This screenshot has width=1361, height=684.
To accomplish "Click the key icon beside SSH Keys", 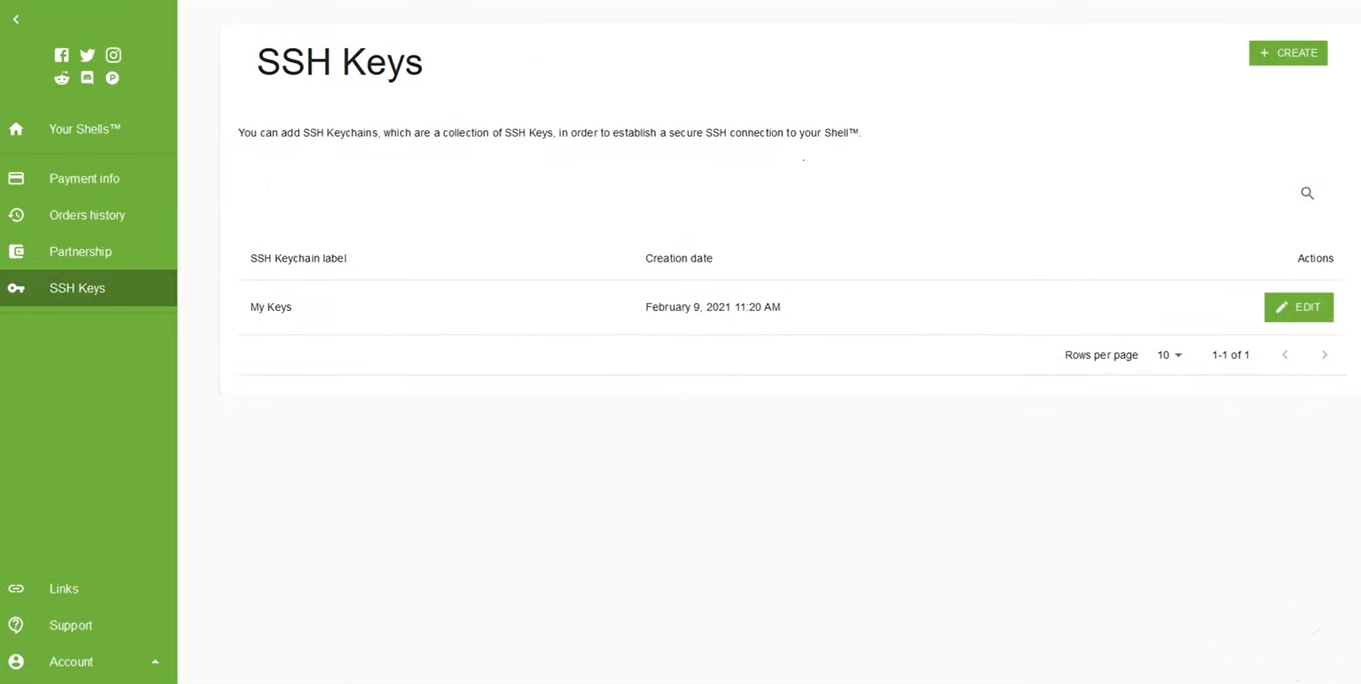I will pos(16,288).
